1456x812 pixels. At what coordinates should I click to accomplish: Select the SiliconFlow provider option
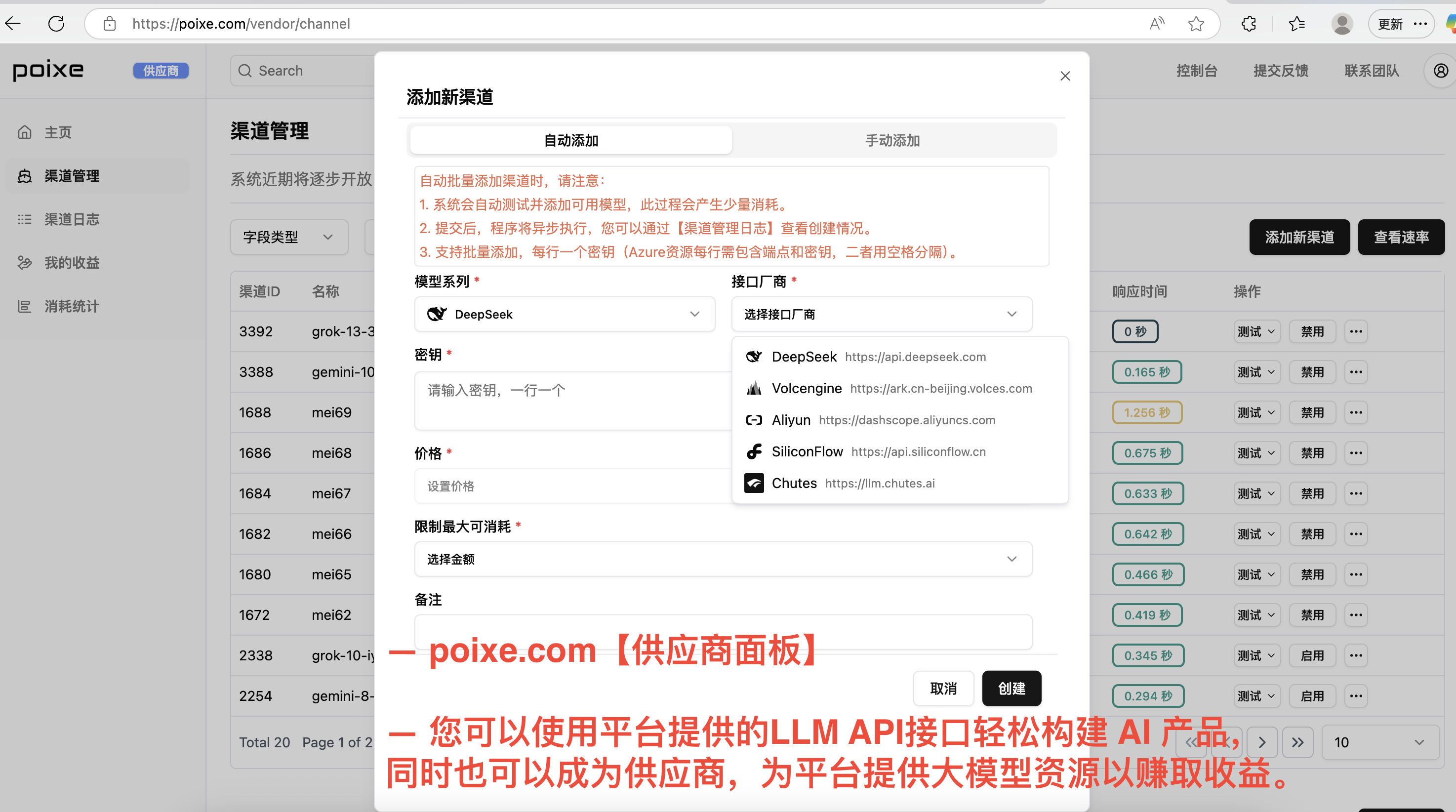[x=900, y=451]
